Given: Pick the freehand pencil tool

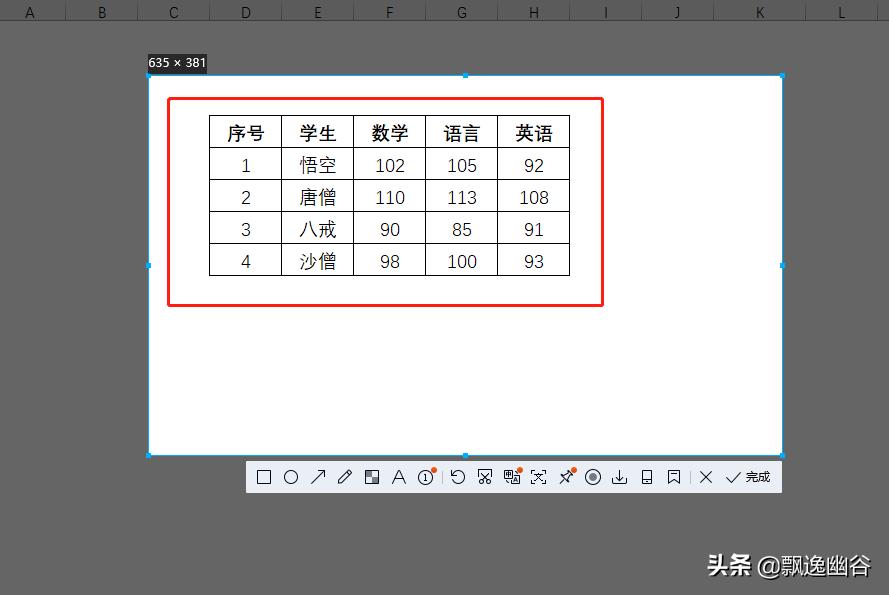Looking at the screenshot, I should point(345,477).
